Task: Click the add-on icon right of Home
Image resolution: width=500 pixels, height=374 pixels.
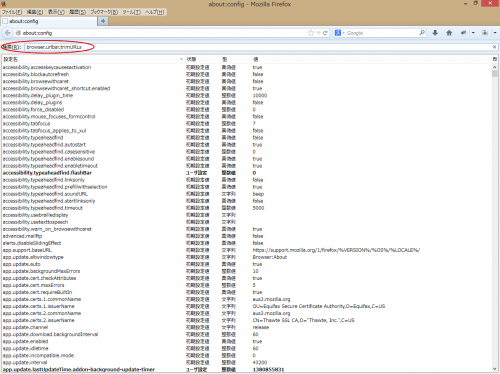Action: 463,33
